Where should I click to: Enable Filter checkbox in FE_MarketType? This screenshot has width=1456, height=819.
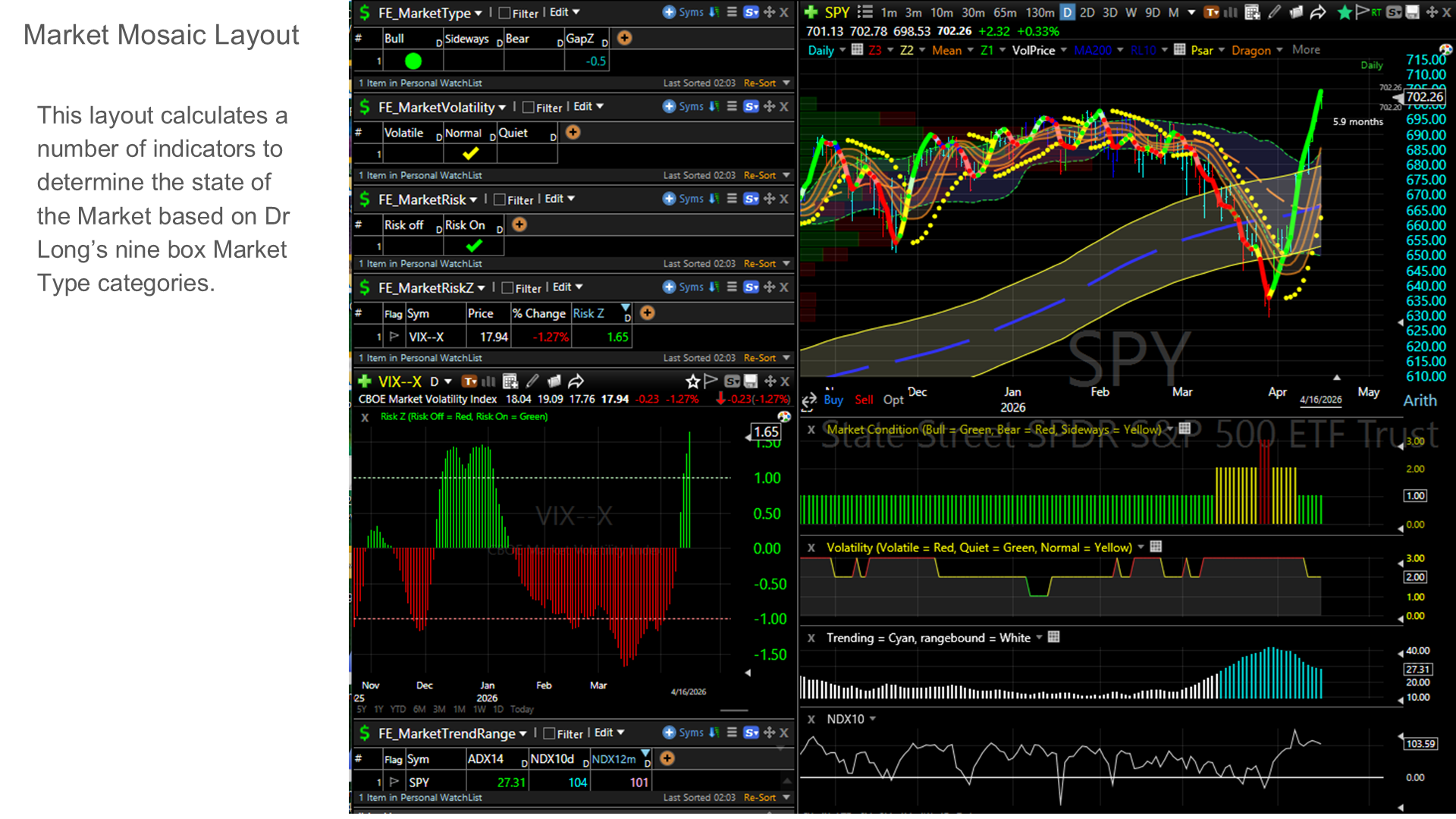[505, 13]
